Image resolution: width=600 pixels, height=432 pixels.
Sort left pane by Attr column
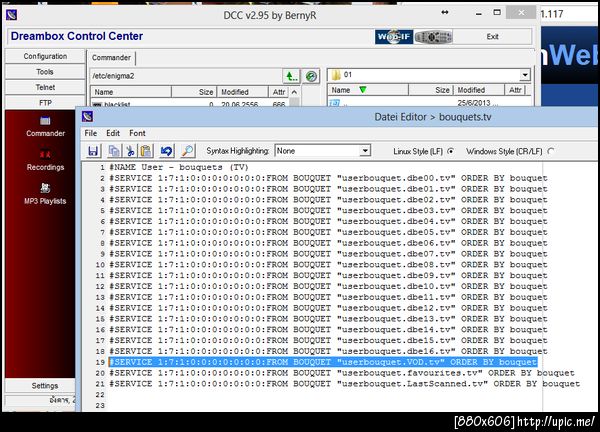[279, 92]
